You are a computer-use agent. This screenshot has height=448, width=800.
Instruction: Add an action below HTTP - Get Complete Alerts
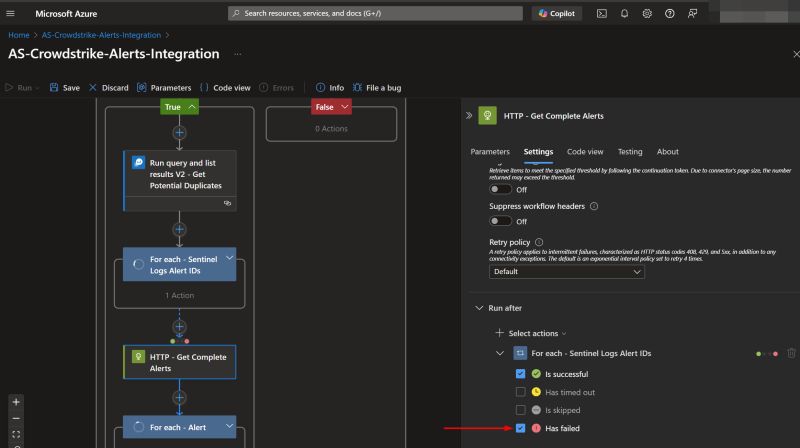179,397
